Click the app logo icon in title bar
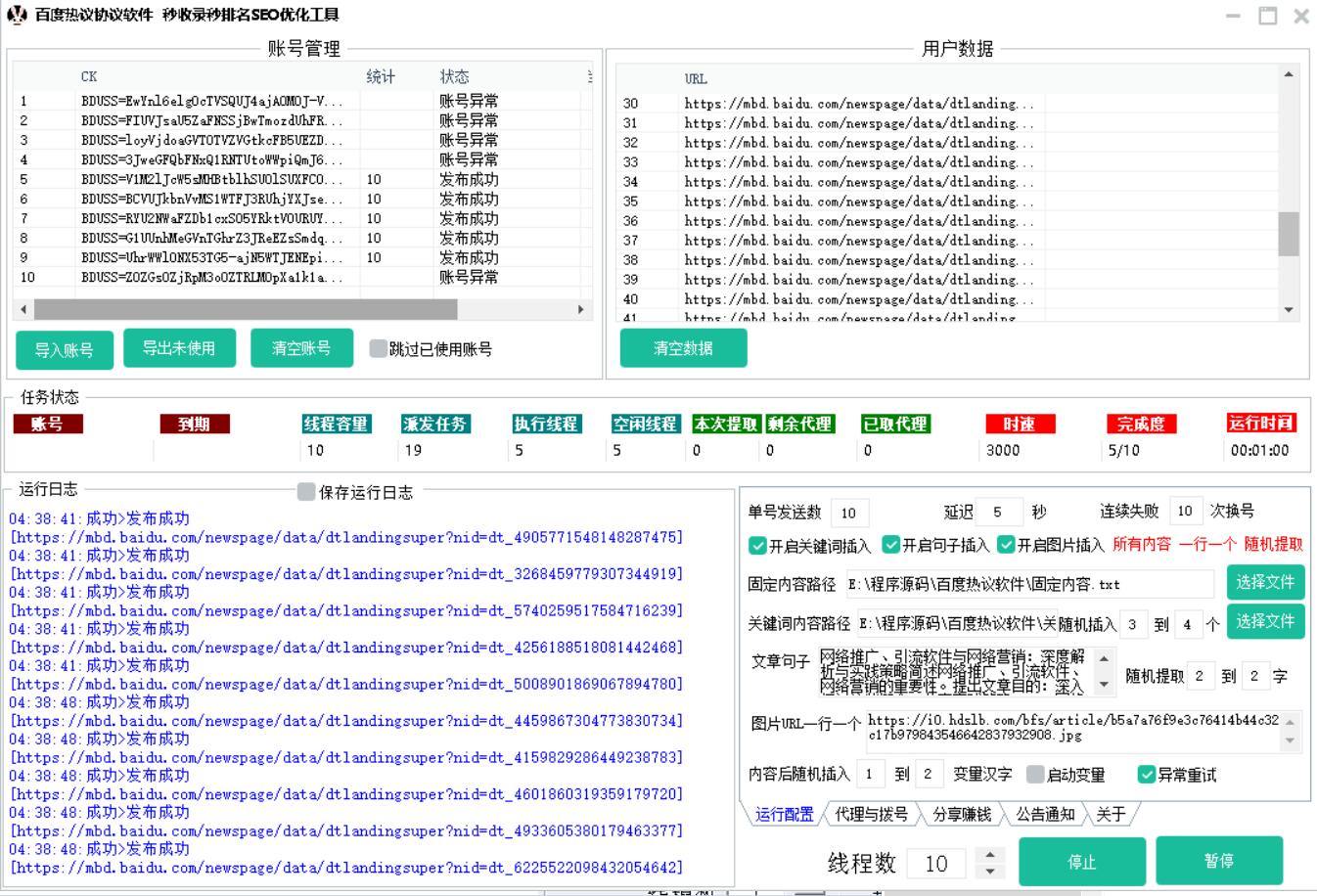The image size is (1317, 896). 17,15
